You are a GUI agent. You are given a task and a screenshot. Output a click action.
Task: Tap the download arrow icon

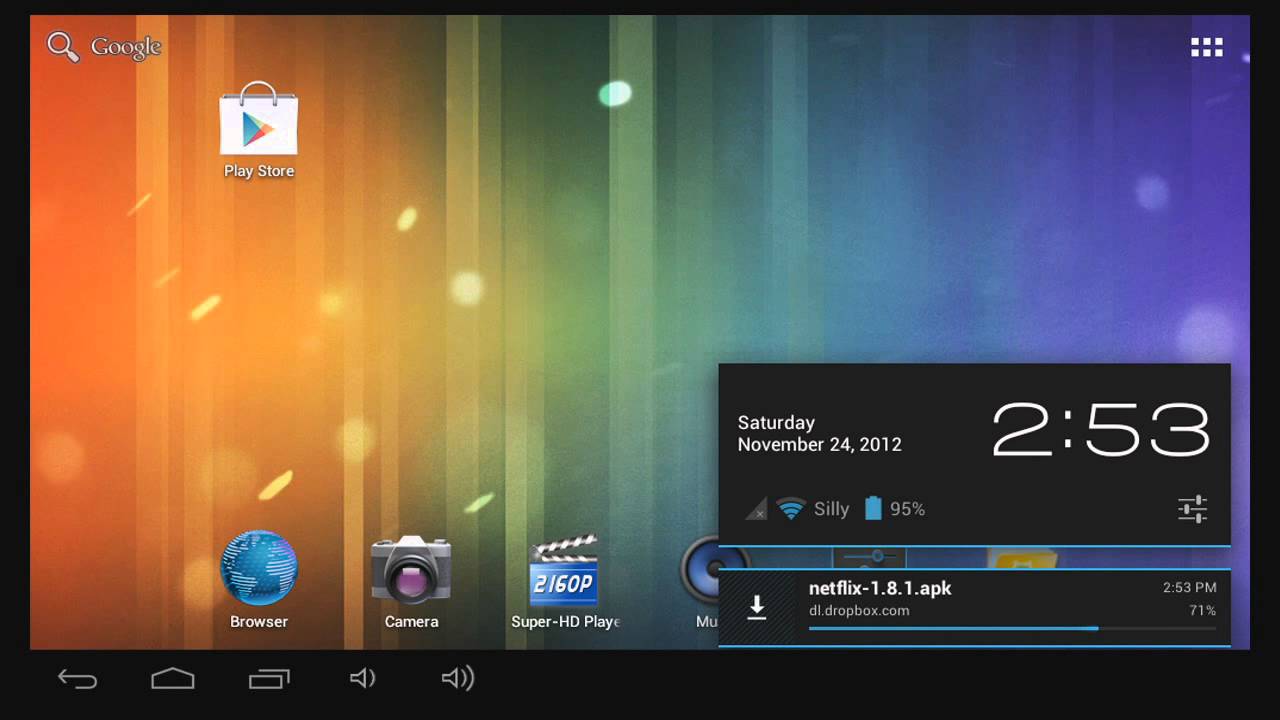(x=757, y=607)
